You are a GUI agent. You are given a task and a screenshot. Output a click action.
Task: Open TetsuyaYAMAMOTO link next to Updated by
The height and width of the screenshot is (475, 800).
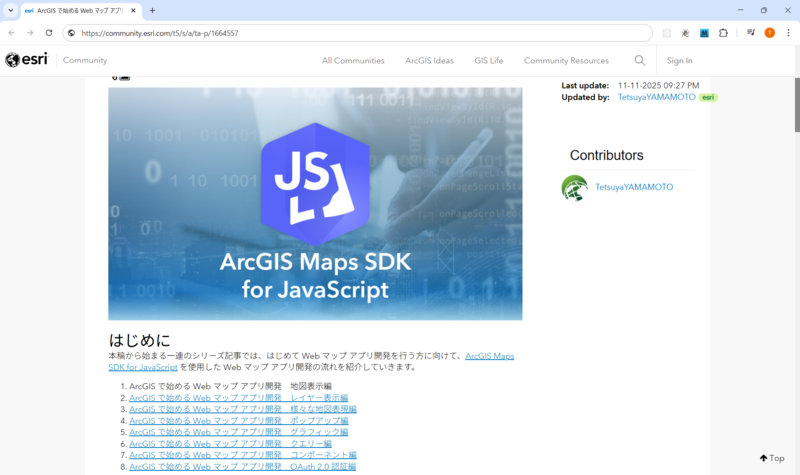656,97
